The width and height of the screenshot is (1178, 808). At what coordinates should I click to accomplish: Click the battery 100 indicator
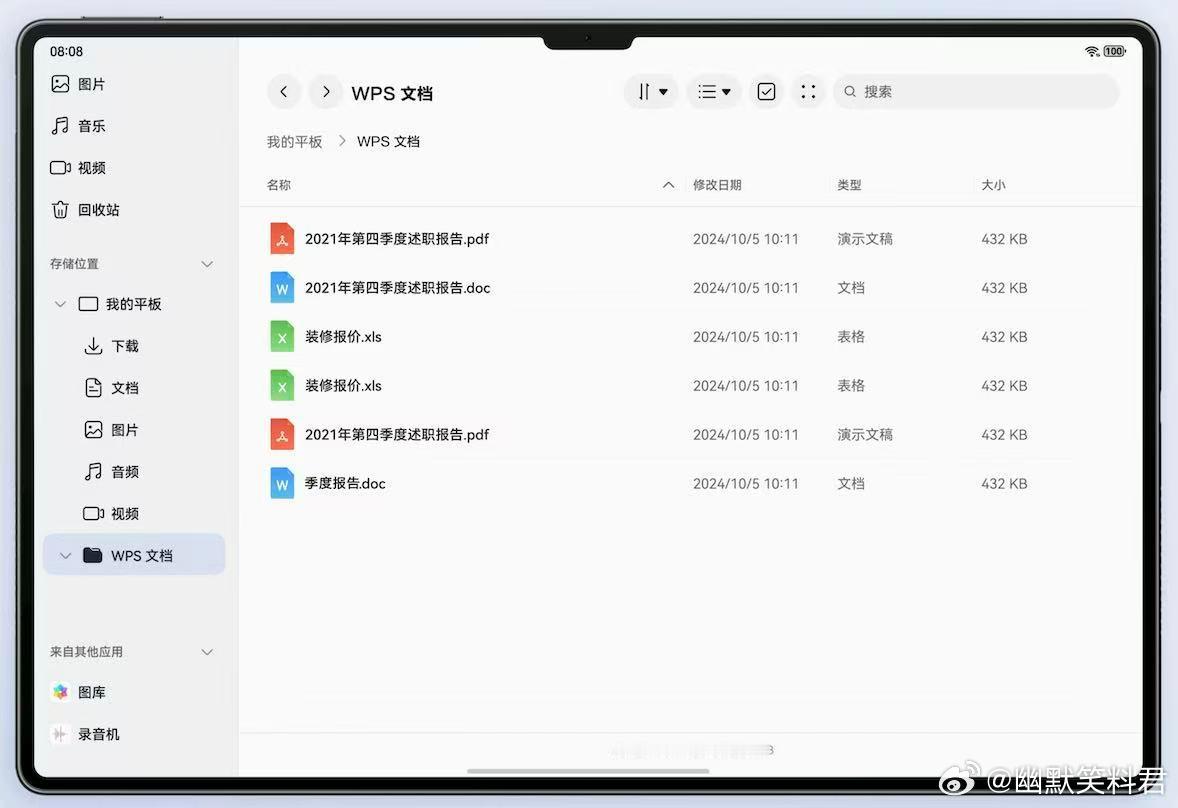pyautogui.click(x=1114, y=51)
